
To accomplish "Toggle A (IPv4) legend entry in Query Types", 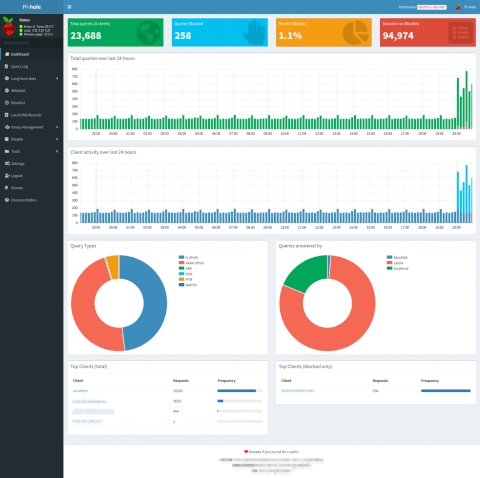I will pyautogui.click(x=188, y=257).
